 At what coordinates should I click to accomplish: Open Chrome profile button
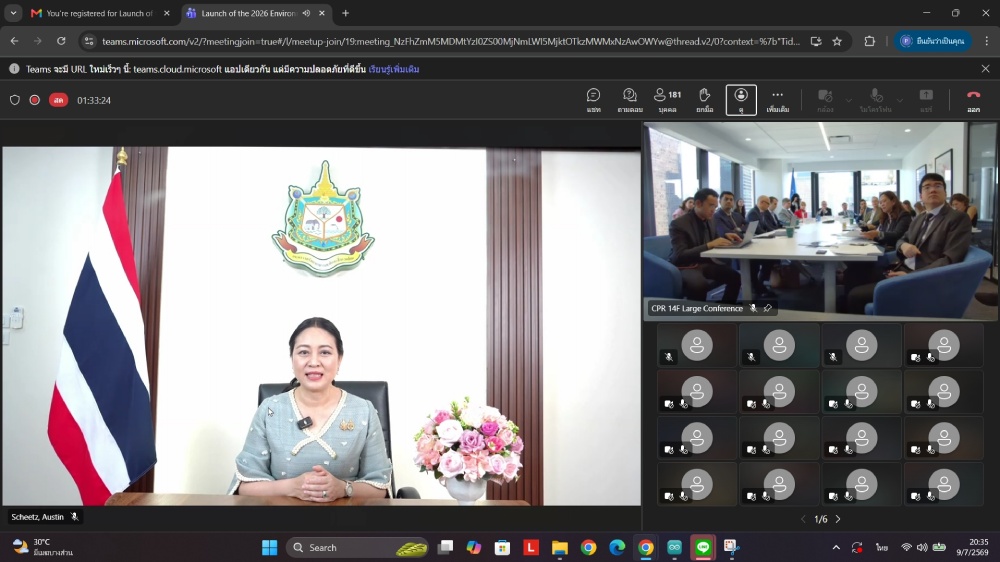tap(932, 41)
